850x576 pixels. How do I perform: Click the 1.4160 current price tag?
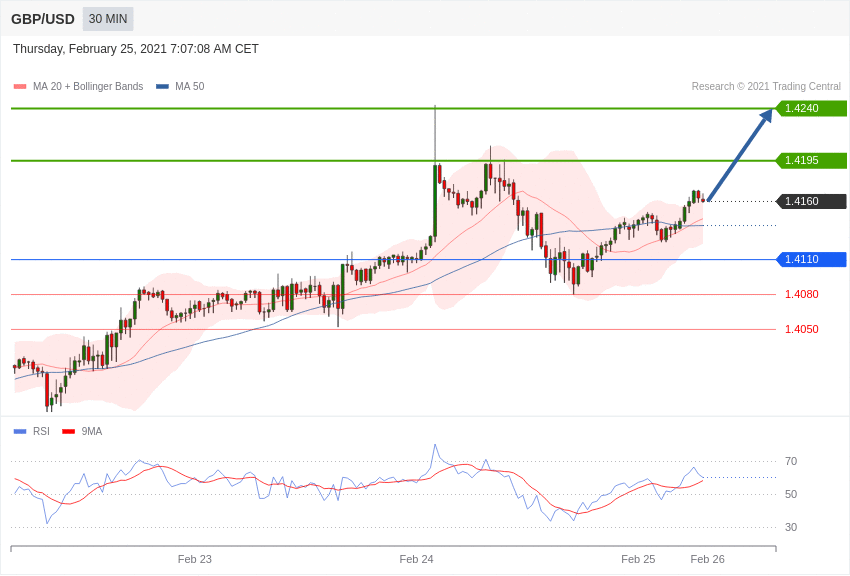[812, 201]
